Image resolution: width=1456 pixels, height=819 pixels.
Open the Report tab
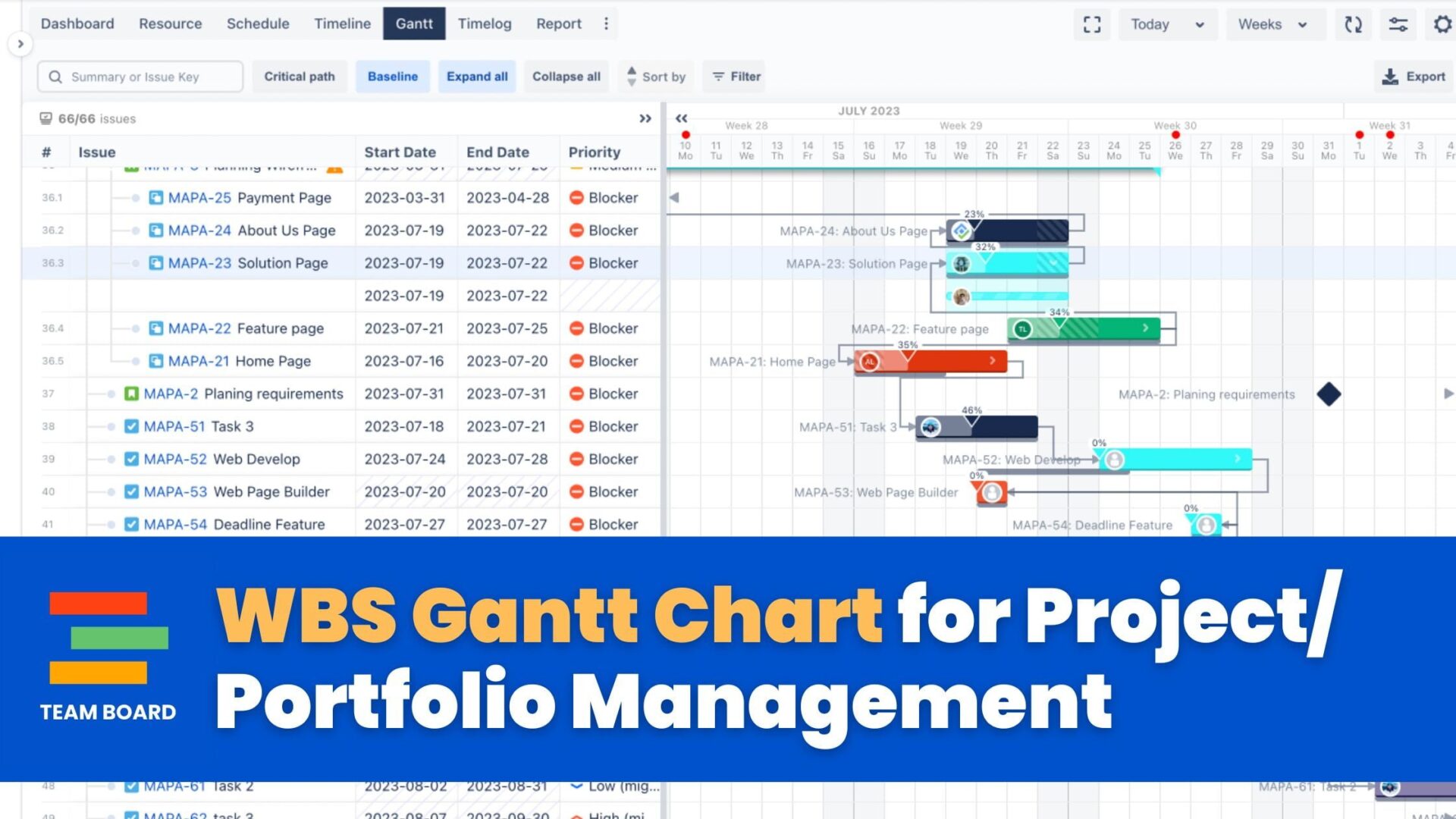tap(556, 22)
